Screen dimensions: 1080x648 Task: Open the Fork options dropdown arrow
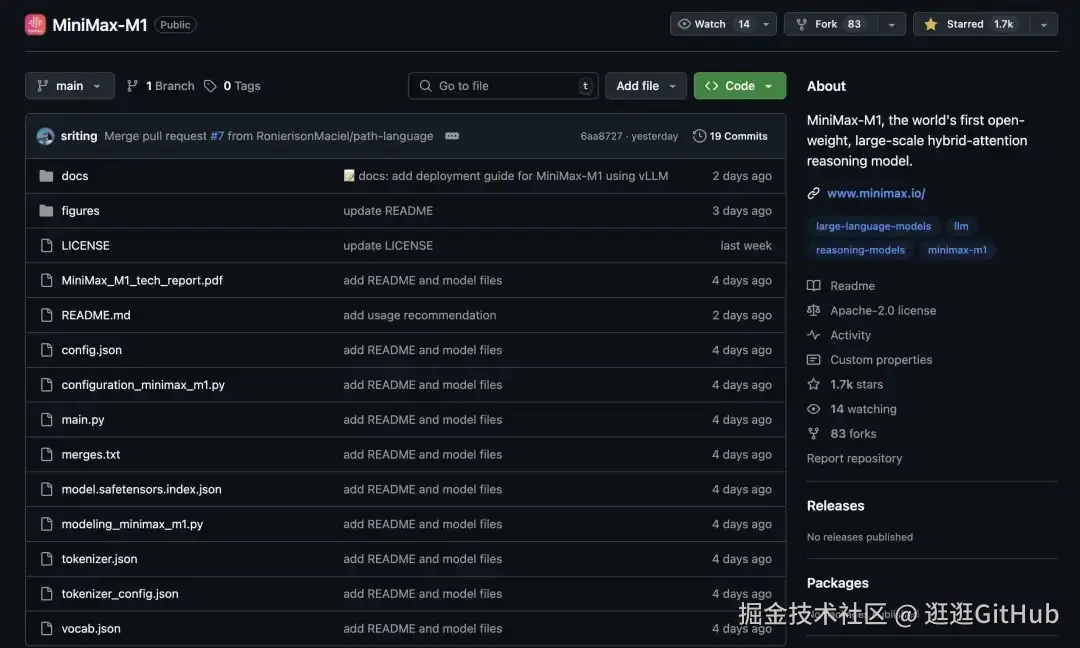(x=891, y=24)
